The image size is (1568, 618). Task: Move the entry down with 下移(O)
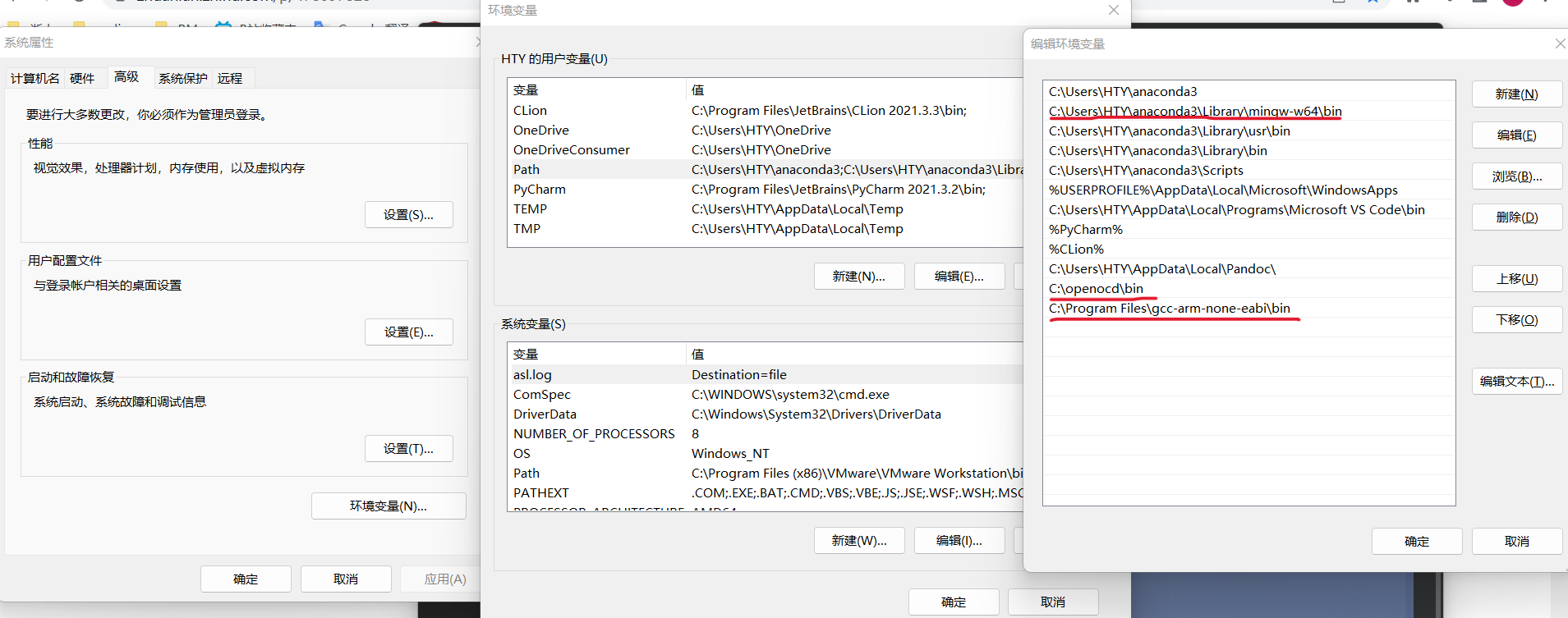pyautogui.click(x=1516, y=320)
